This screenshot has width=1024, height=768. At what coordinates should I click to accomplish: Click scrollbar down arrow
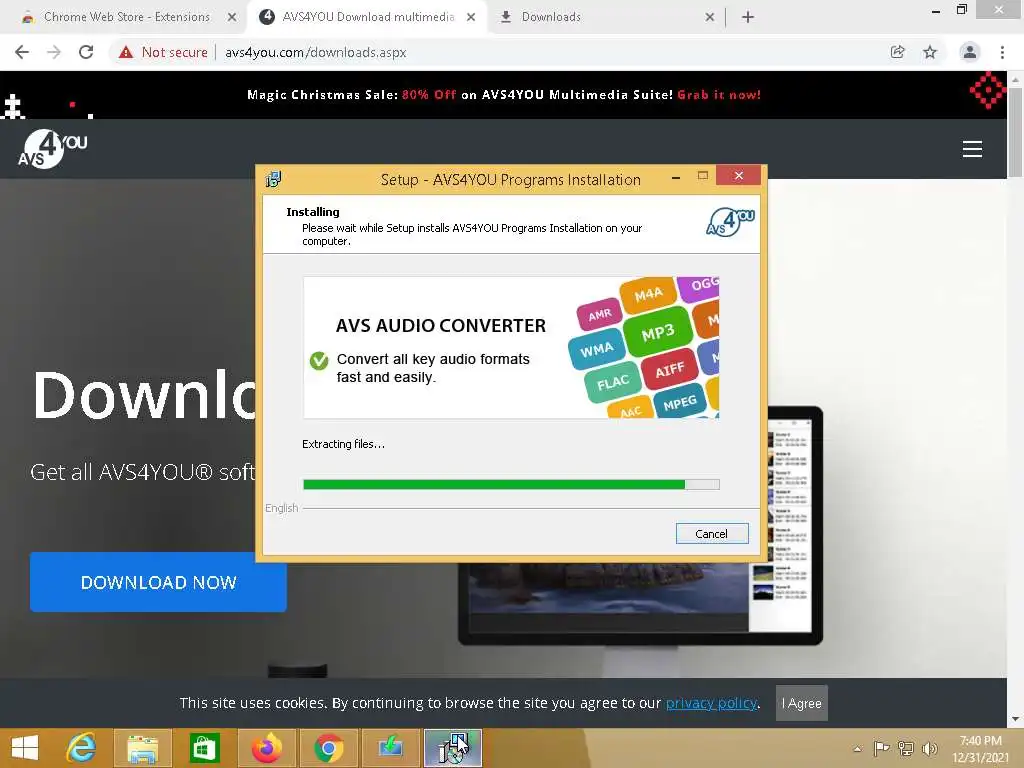(x=1015, y=720)
